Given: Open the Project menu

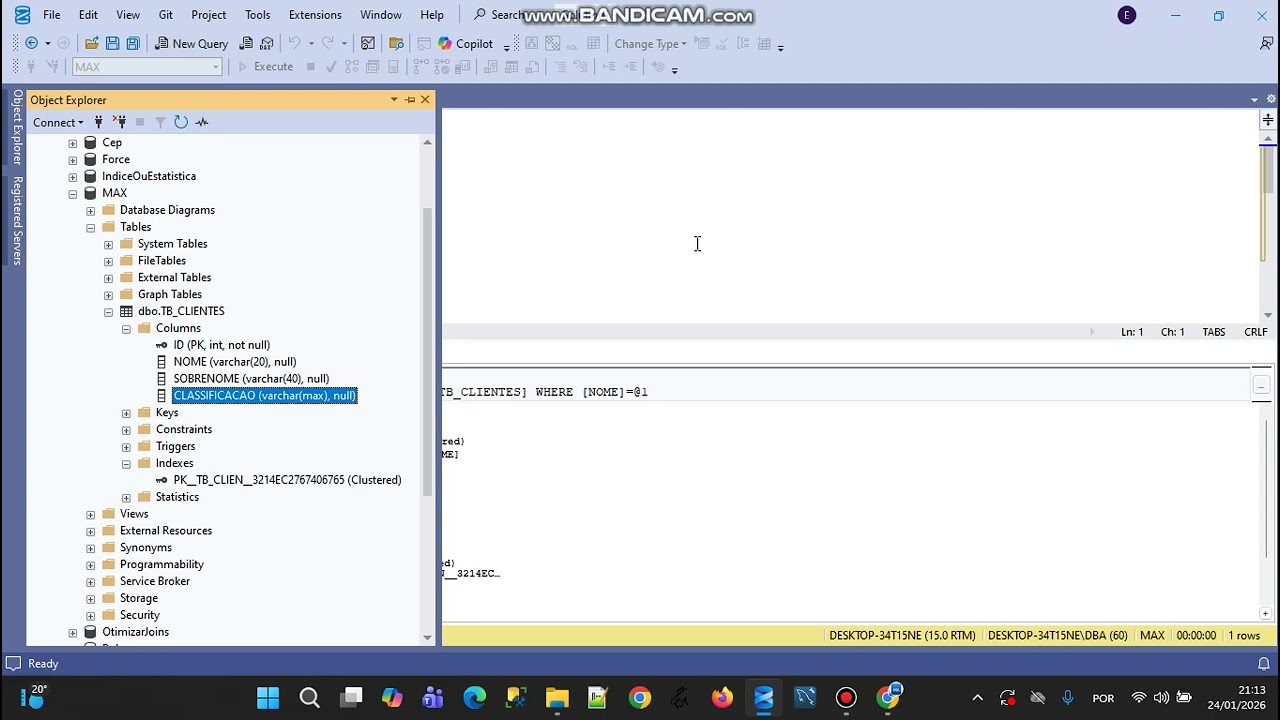Looking at the screenshot, I should click(x=208, y=15).
